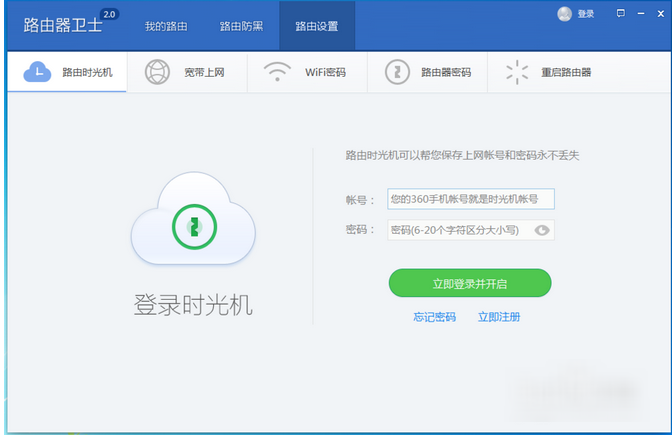Click the WiFi signal icon
Viewport: 672px width, 435px height.
[277, 72]
